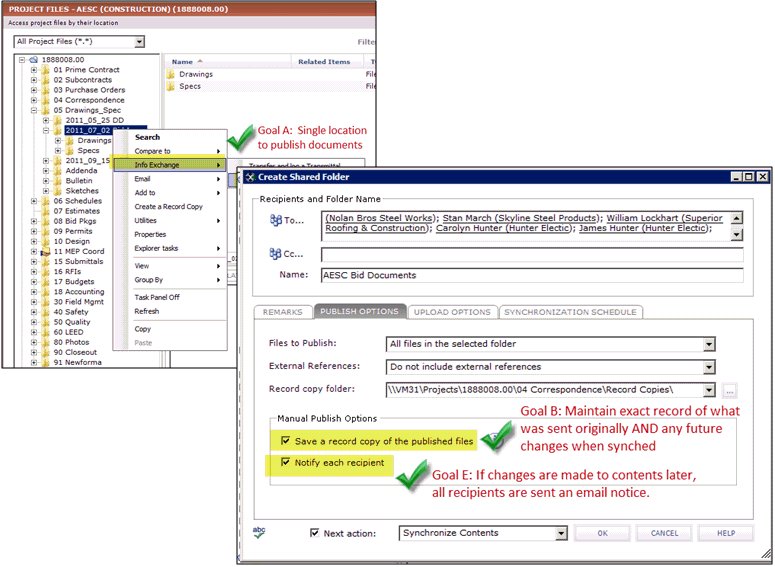Screen dimensions: 775x567
Task: Expand the 02 Subcontracts tree node
Action: click(34, 80)
